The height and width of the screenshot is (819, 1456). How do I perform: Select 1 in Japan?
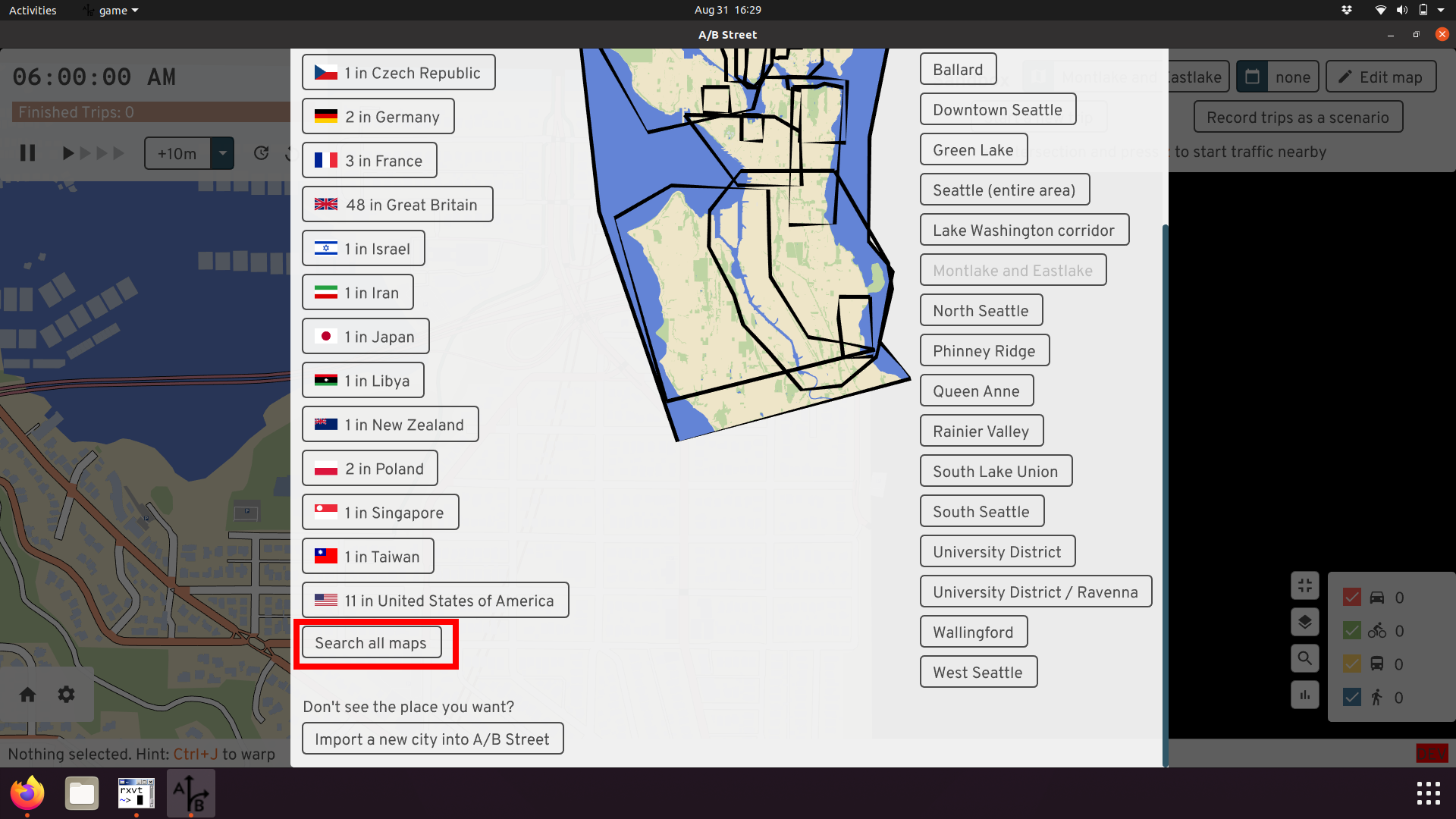(366, 336)
